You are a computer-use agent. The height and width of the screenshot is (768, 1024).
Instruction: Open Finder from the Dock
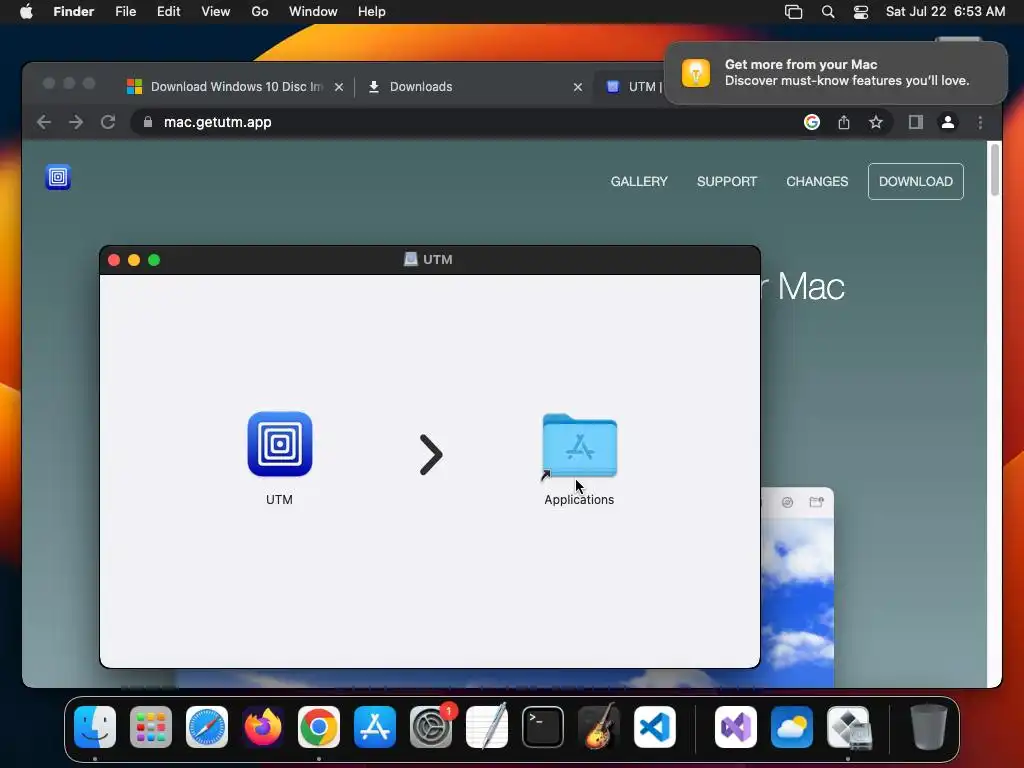point(95,727)
